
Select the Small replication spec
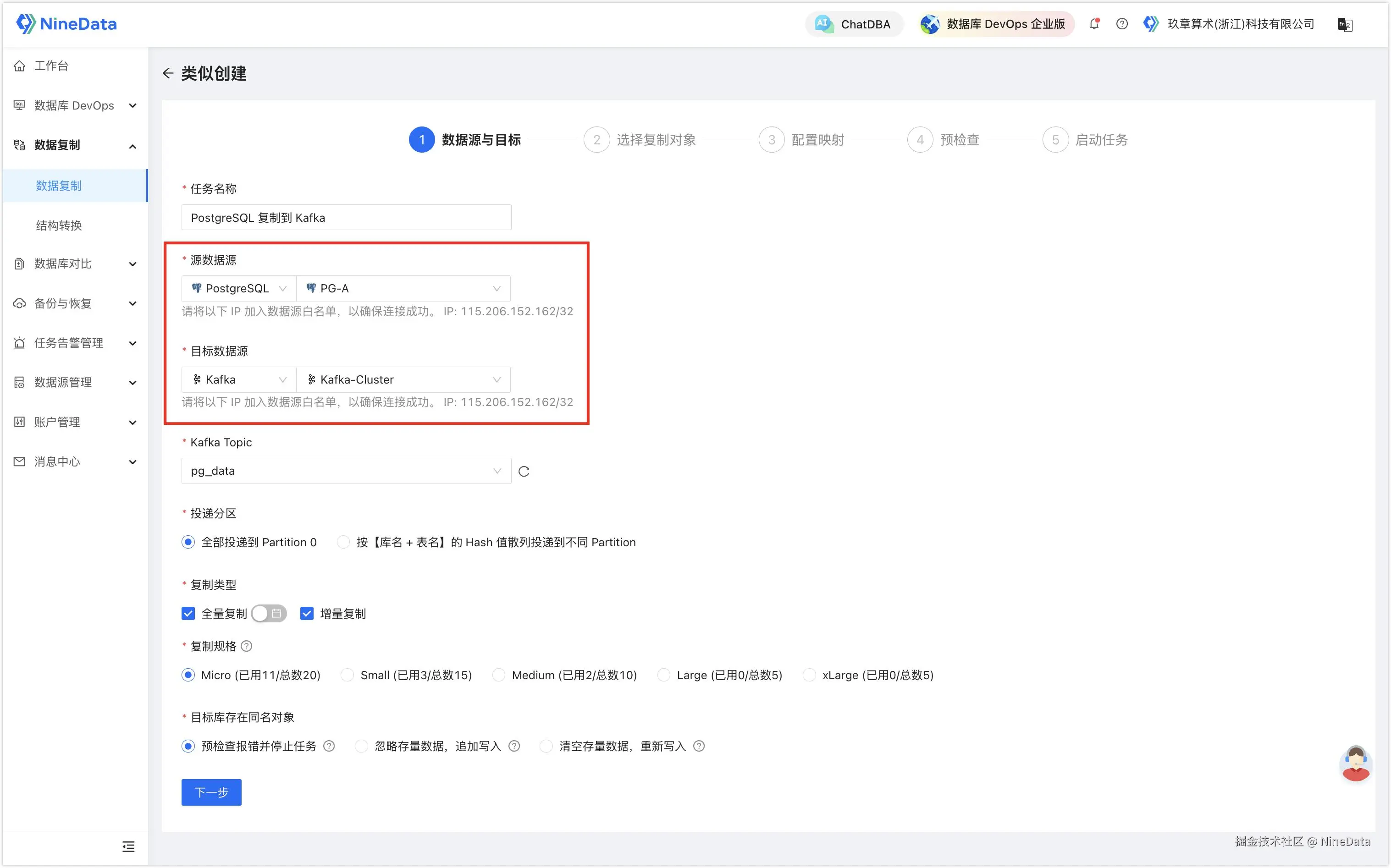(348, 675)
